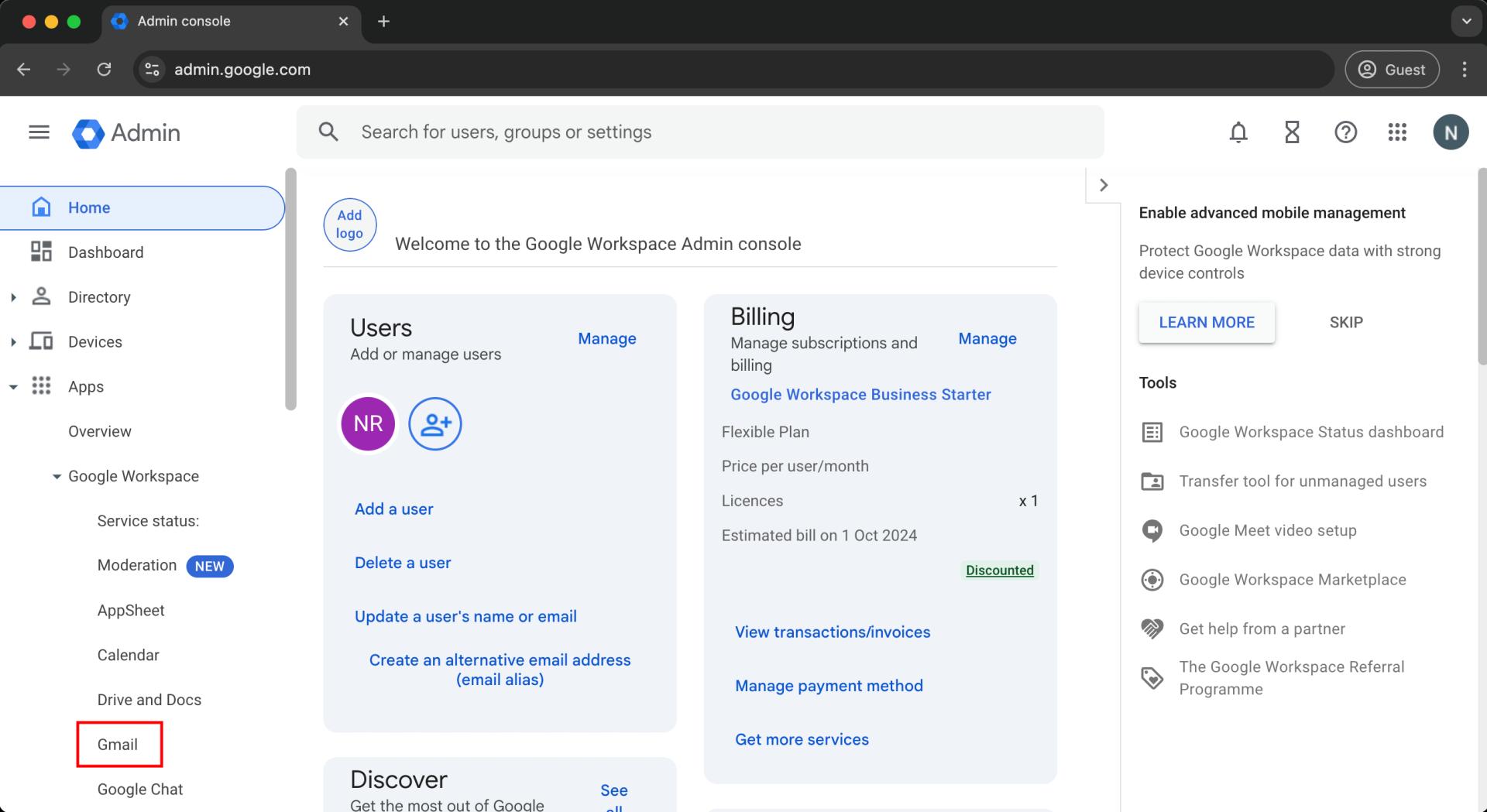This screenshot has height=812, width=1487.
Task: Click the Home house icon
Action: (x=41, y=207)
